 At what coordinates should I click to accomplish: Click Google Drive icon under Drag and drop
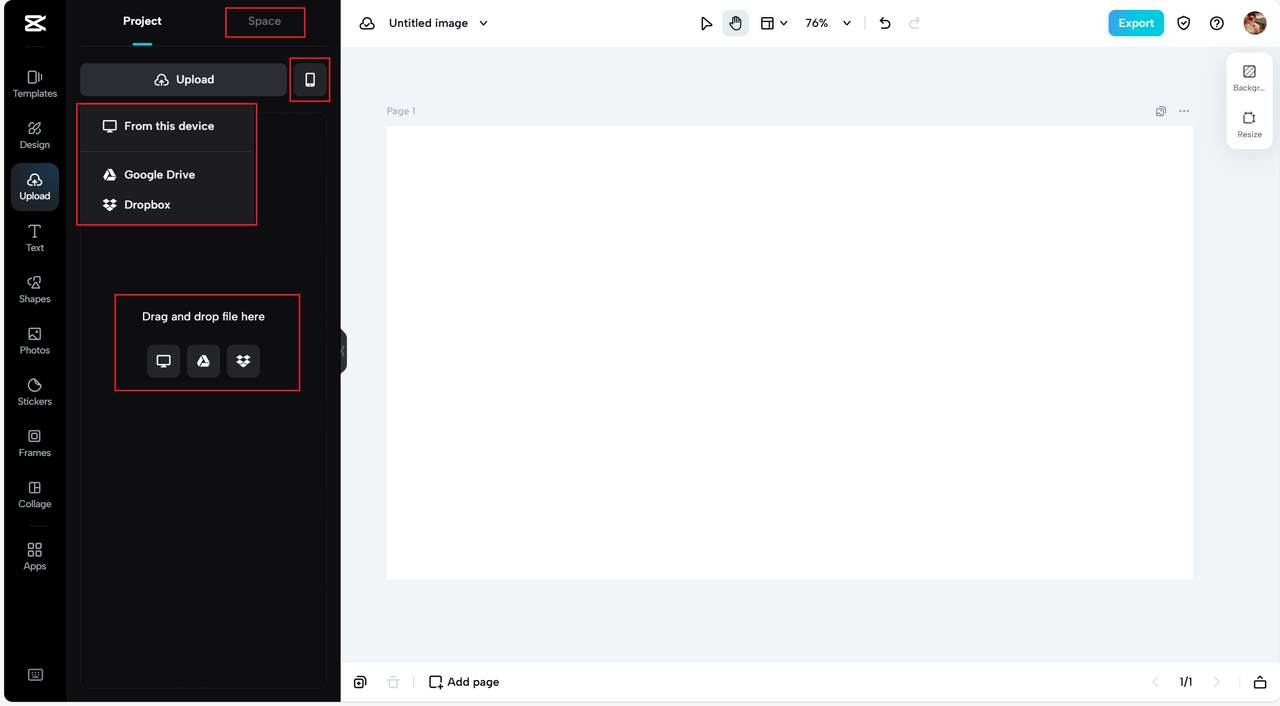[203, 361]
